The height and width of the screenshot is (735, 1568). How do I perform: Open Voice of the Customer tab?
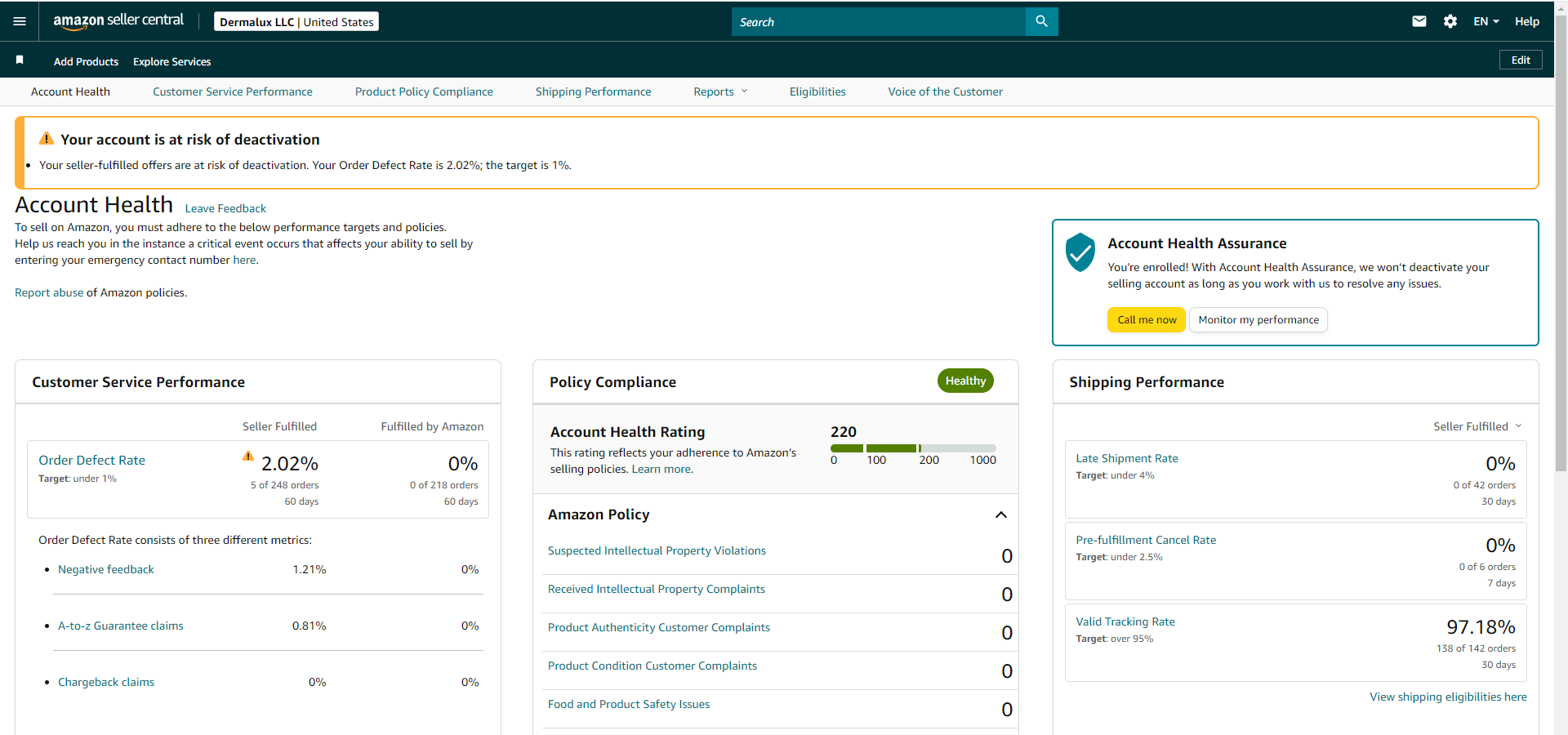click(x=946, y=91)
